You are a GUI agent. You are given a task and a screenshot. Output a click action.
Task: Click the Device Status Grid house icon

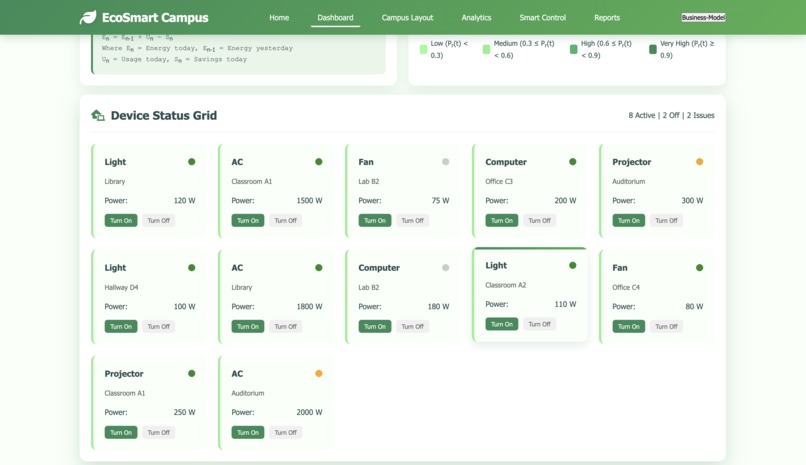click(x=98, y=115)
